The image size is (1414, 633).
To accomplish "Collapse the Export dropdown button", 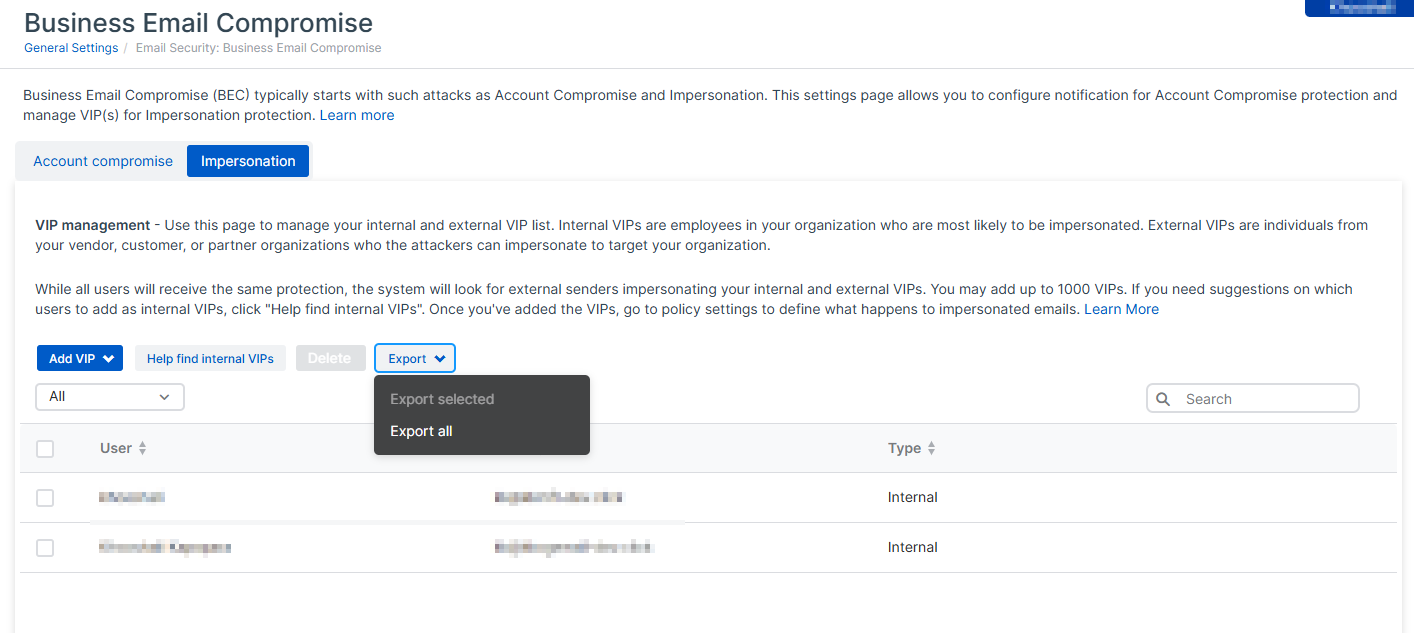I will (x=415, y=359).
